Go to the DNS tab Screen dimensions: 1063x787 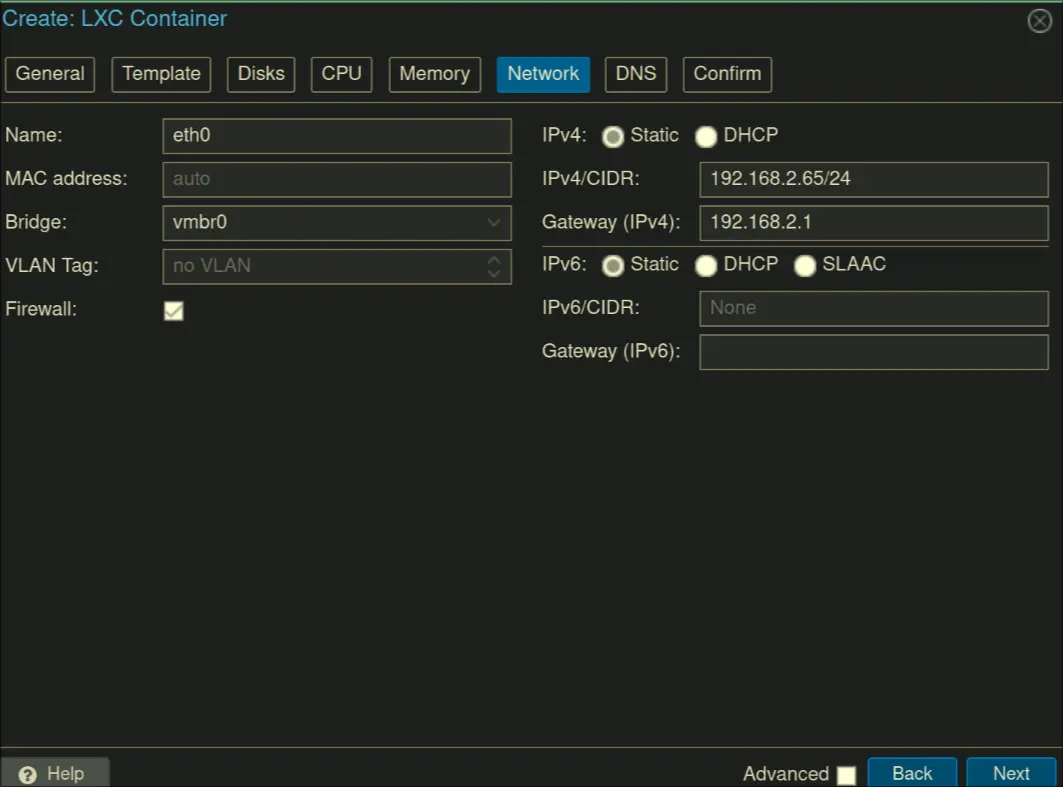635,74
